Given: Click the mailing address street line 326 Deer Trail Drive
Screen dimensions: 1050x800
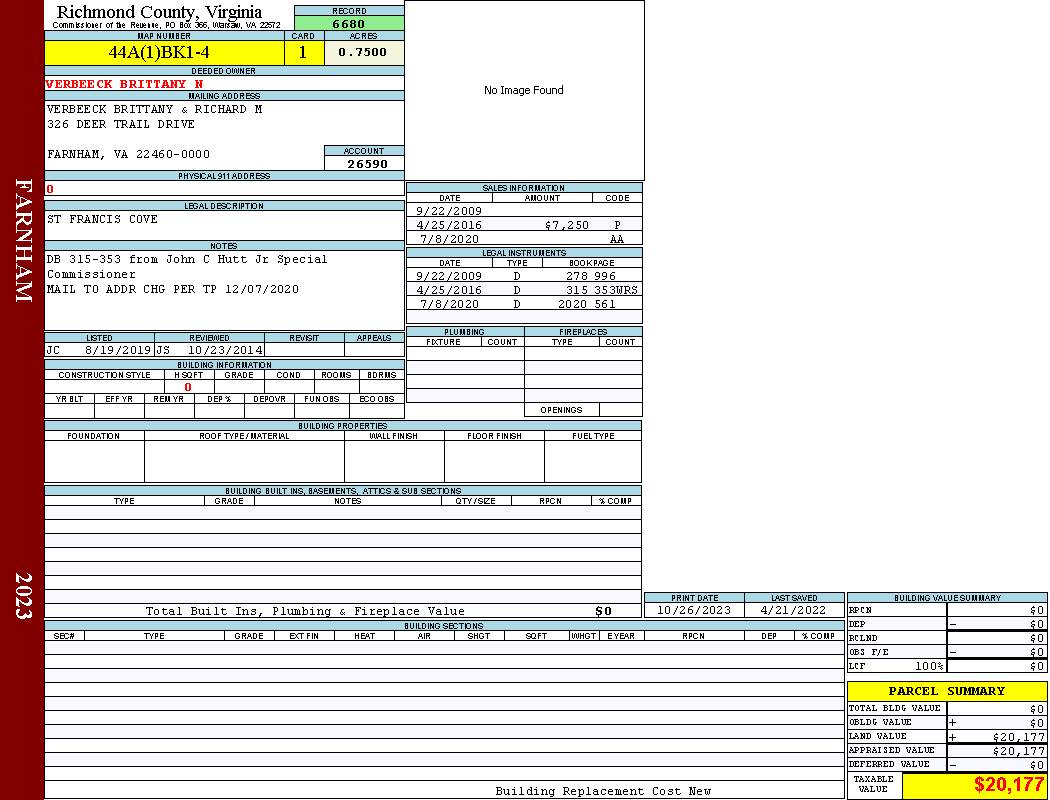Looking at the screenshot, I should point(121,124).
